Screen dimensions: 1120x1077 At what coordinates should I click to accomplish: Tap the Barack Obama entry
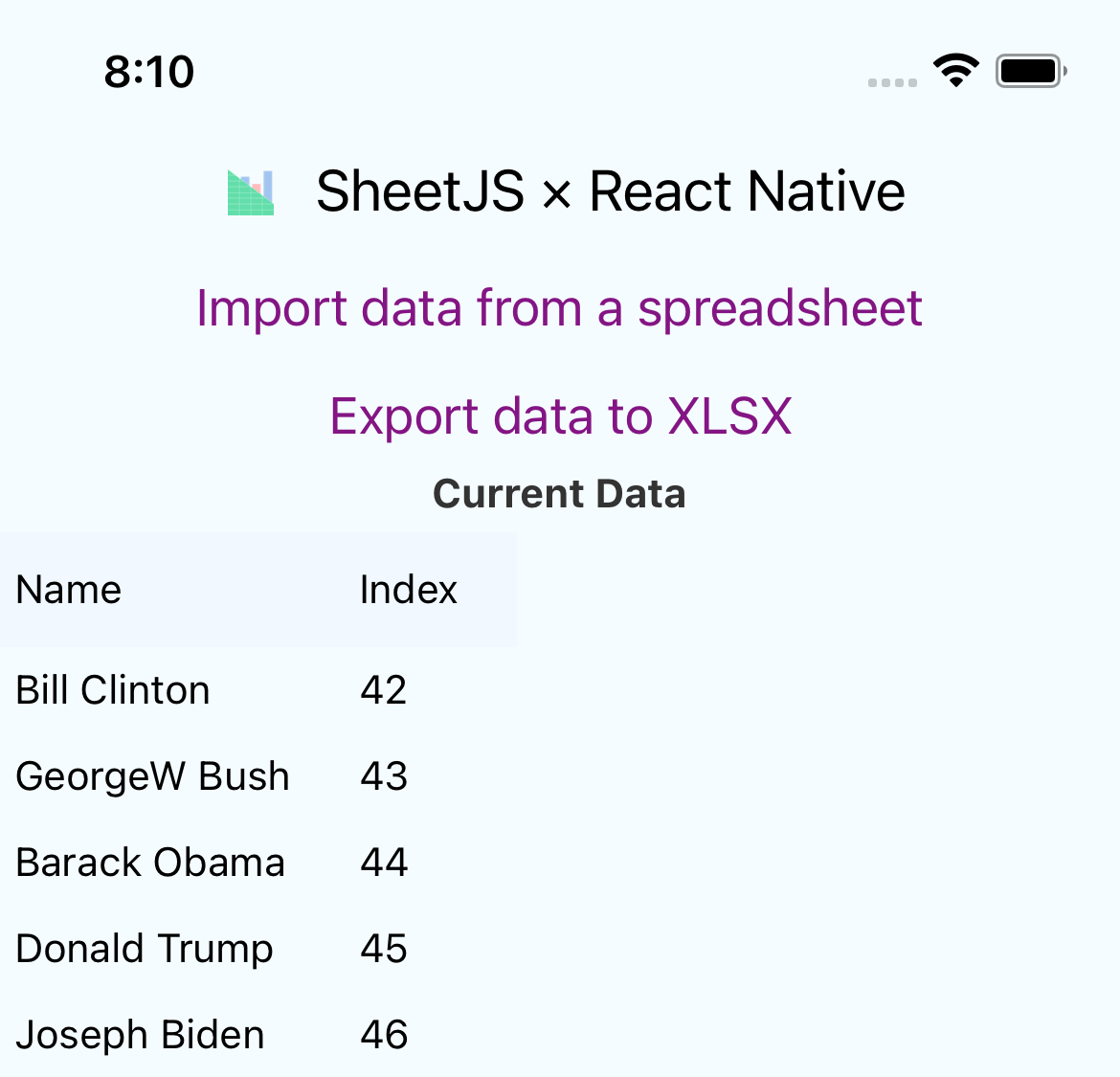pos(149,862)
